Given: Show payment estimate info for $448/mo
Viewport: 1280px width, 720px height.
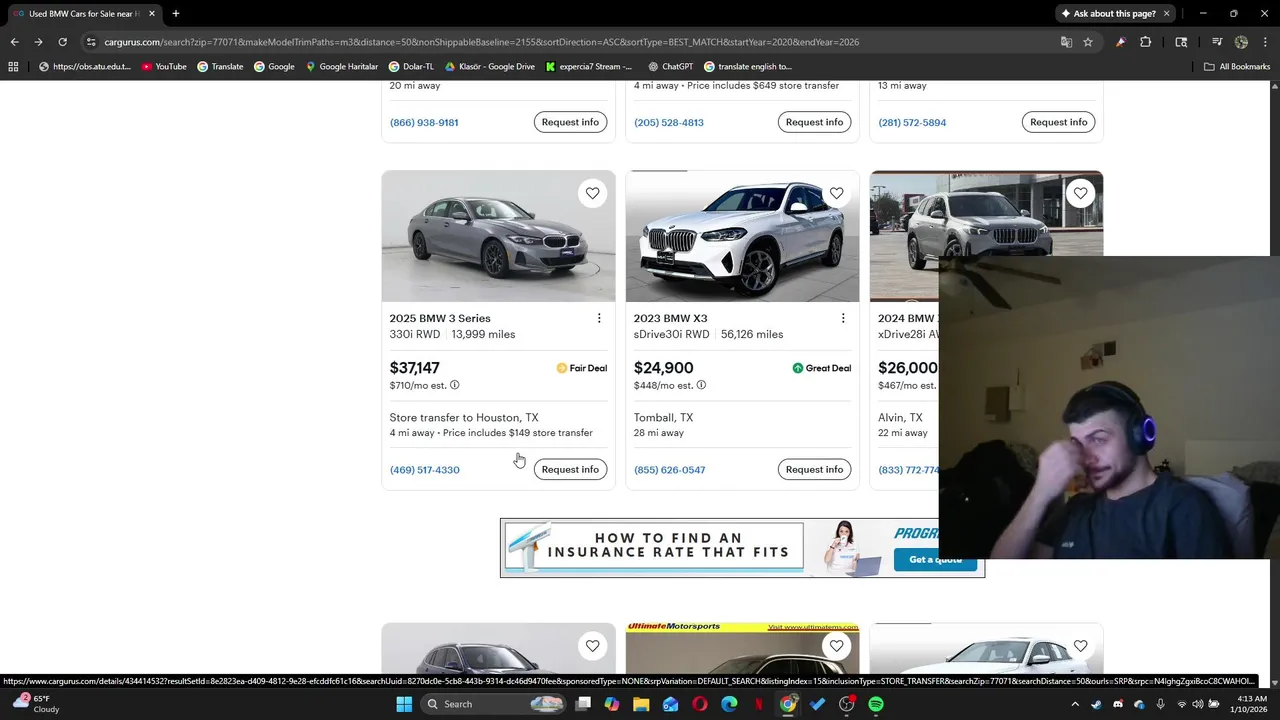Looking at the screenshot, I should pyautogui.click(x=701, y=385).
